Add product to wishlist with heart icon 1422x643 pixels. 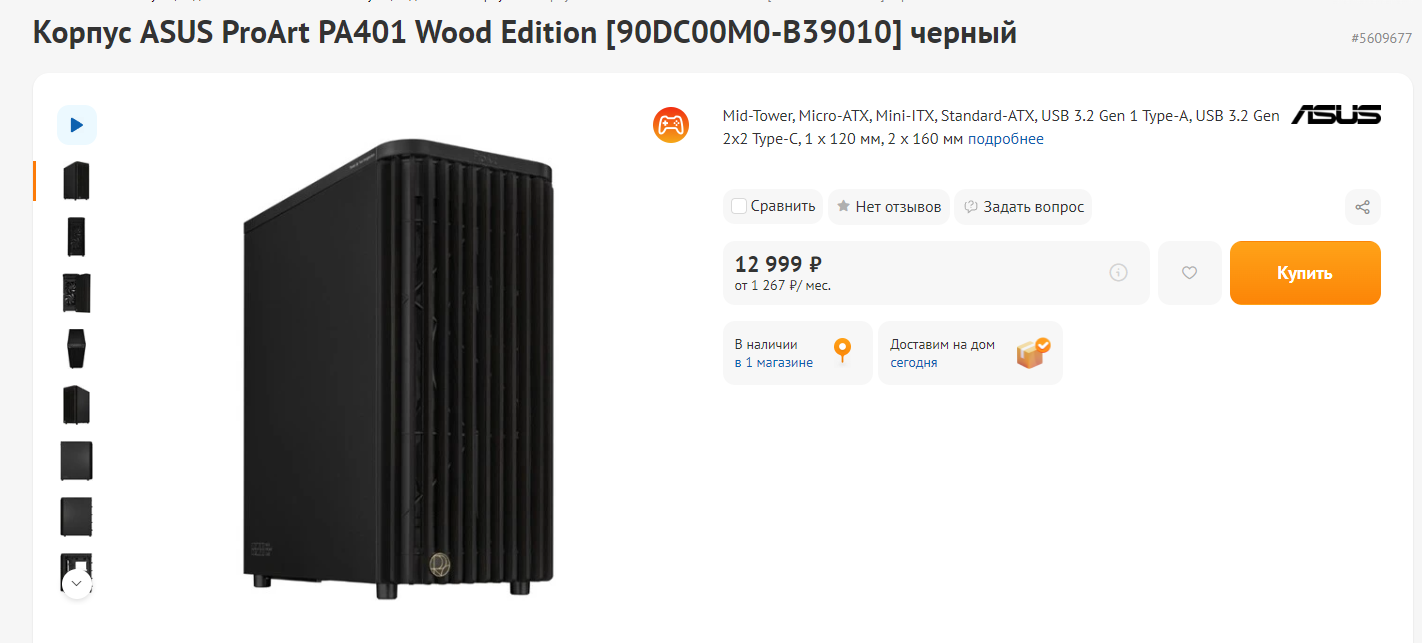click(1189, 272)
